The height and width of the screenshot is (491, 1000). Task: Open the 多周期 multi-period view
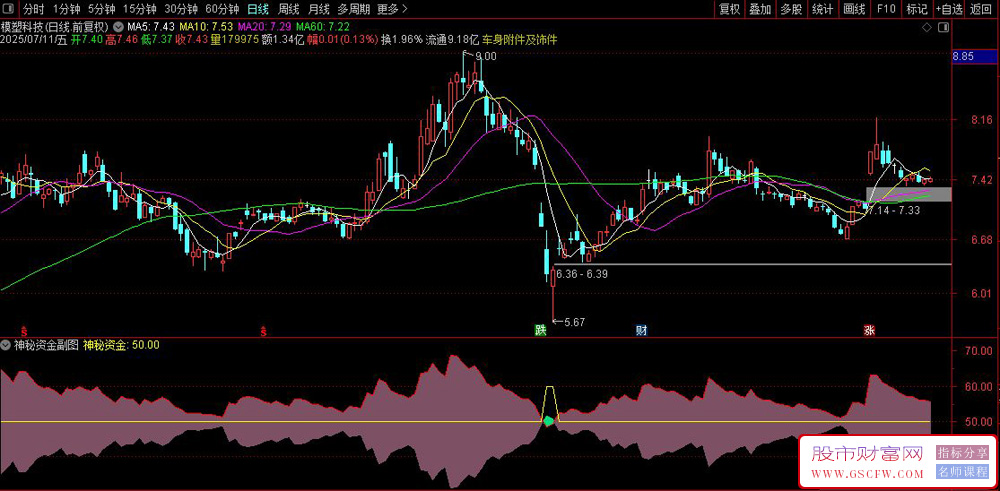pos(353,9)
